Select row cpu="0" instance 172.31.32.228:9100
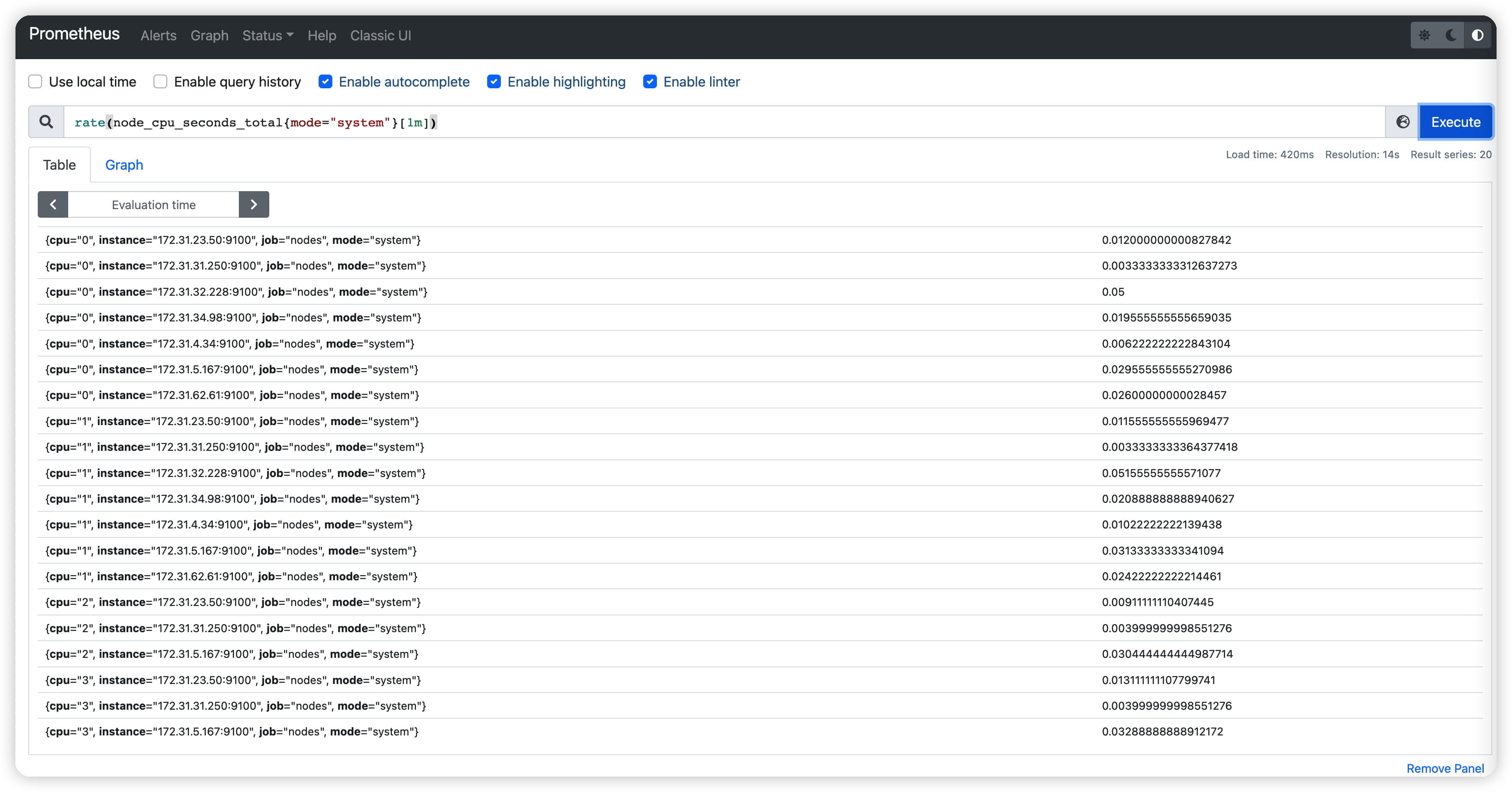This screenshot has height=792, width=1512. pos(760,291)
